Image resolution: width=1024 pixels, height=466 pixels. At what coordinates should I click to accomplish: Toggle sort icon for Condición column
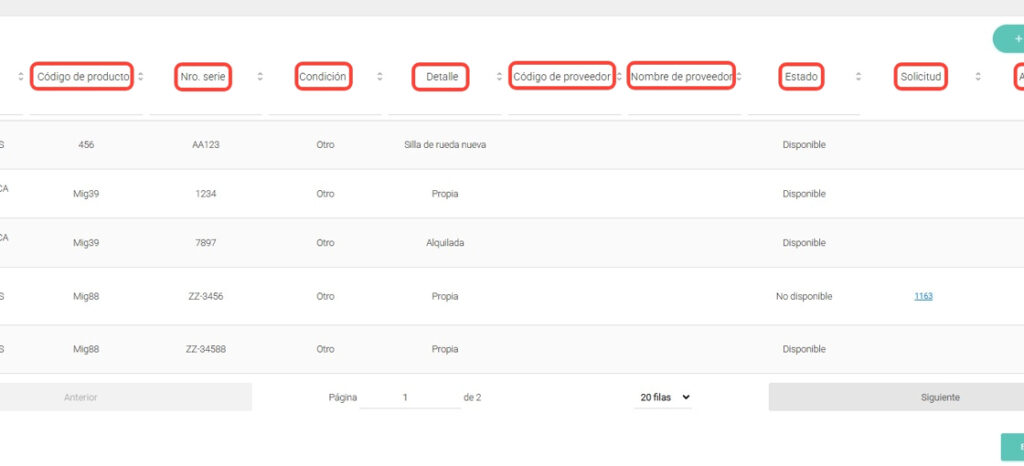pyautogui.click(x=379, y=77)
